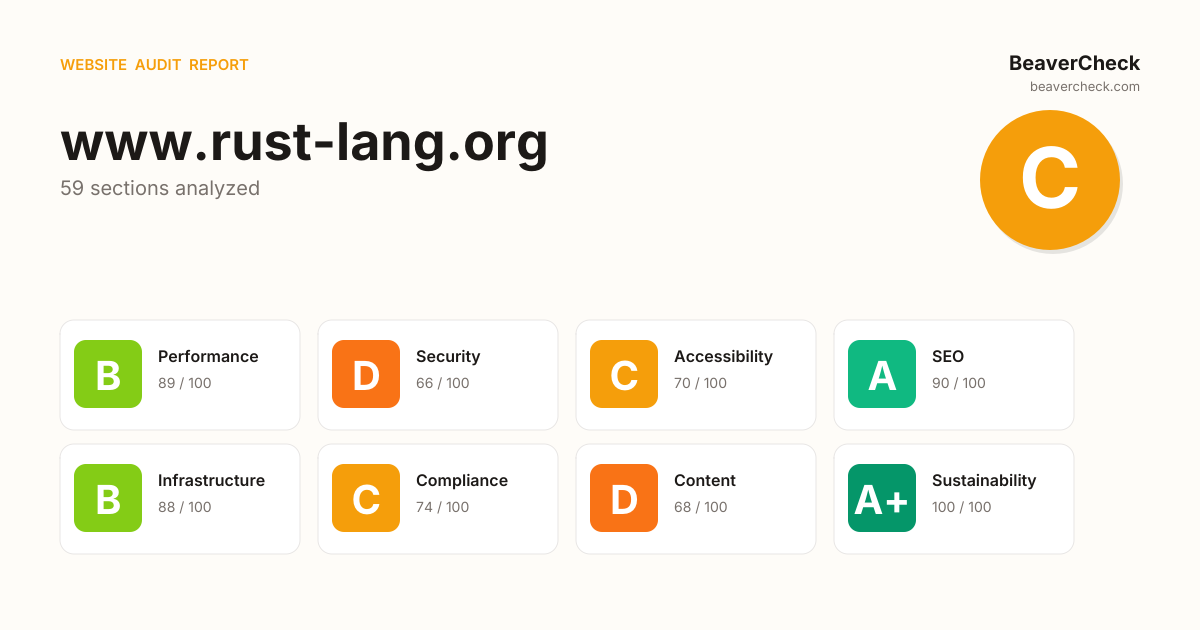This screenshot has height=630, width=1200.
Task: Click the Content grade D icon
Action: (x=624, y=498)
